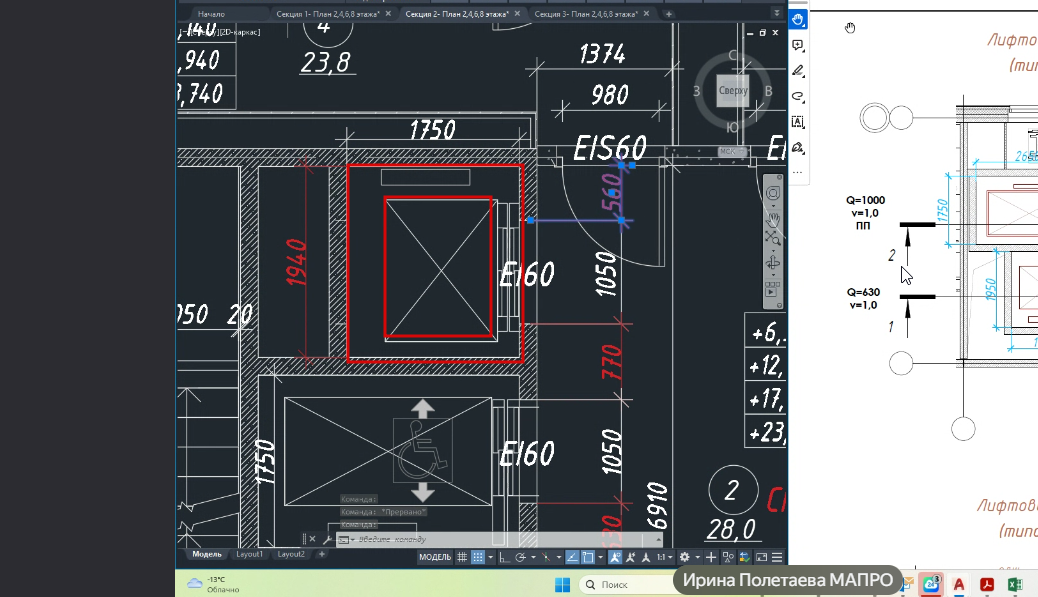Switch to the Начало tab
The image size is (1038, 597).
(211, 14)
